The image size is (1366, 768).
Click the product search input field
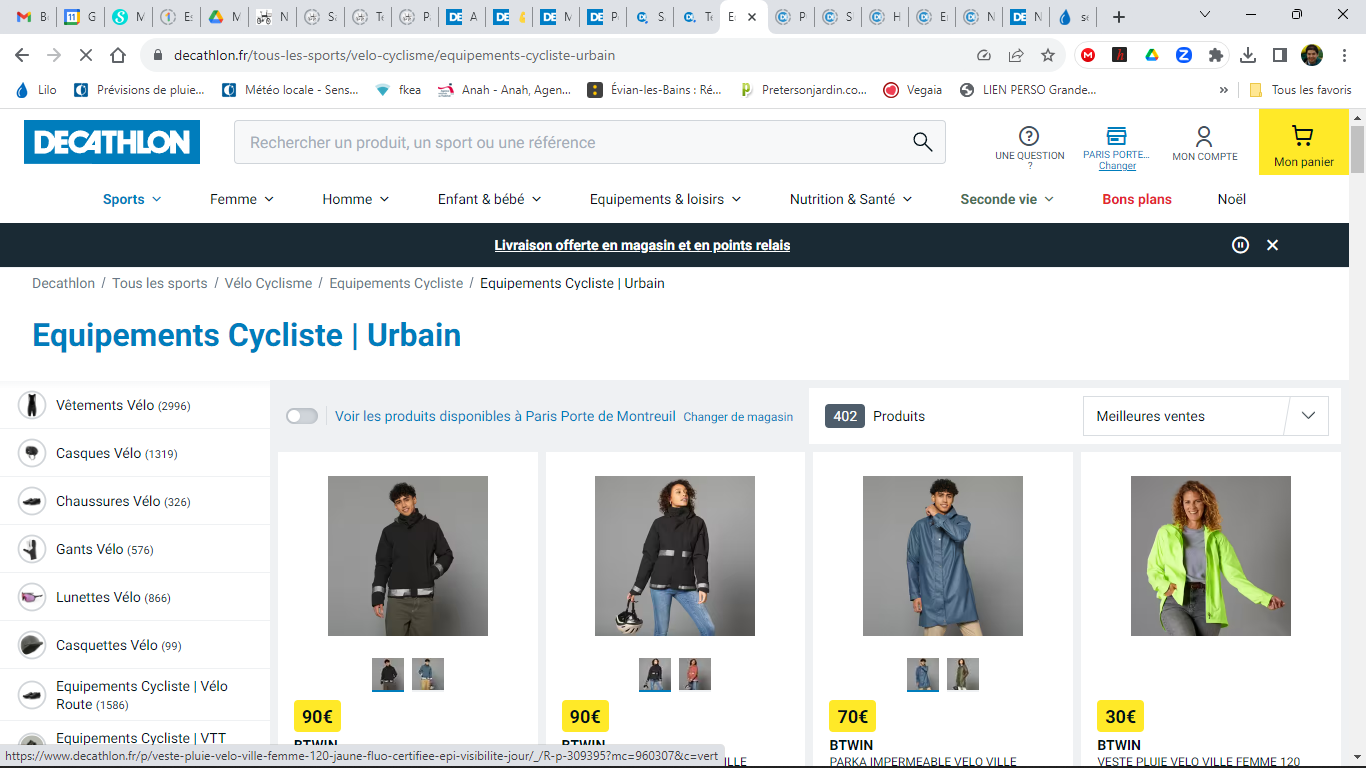point(570,142)
